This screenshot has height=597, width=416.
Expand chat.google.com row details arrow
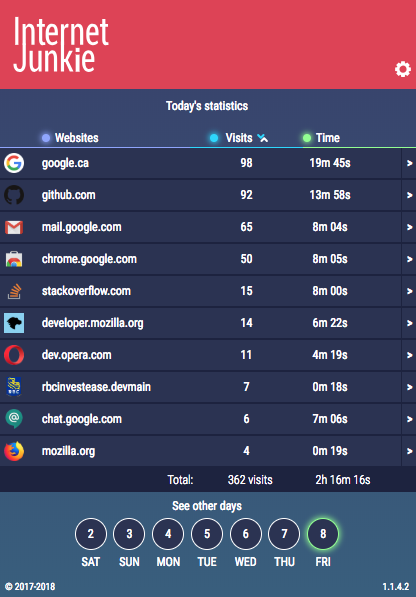pos(409,419)
